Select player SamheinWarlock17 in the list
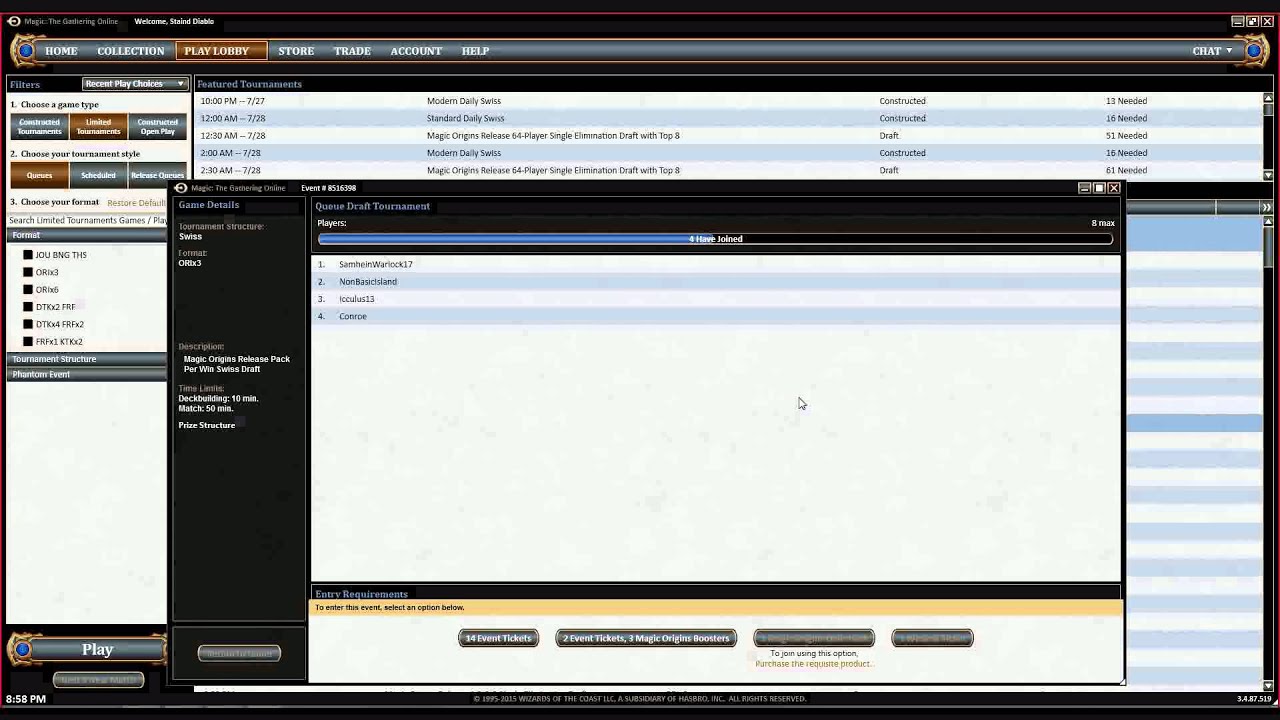 coord(715,264)
